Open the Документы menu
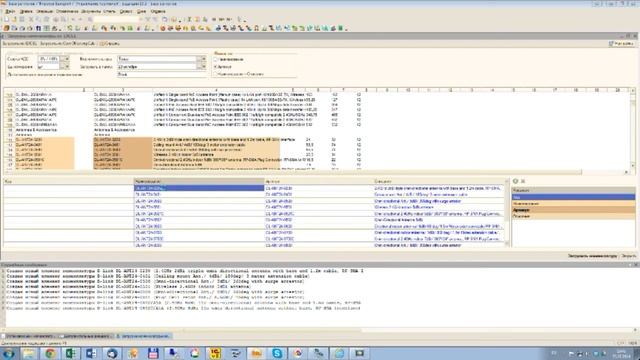 click(91, 11)
